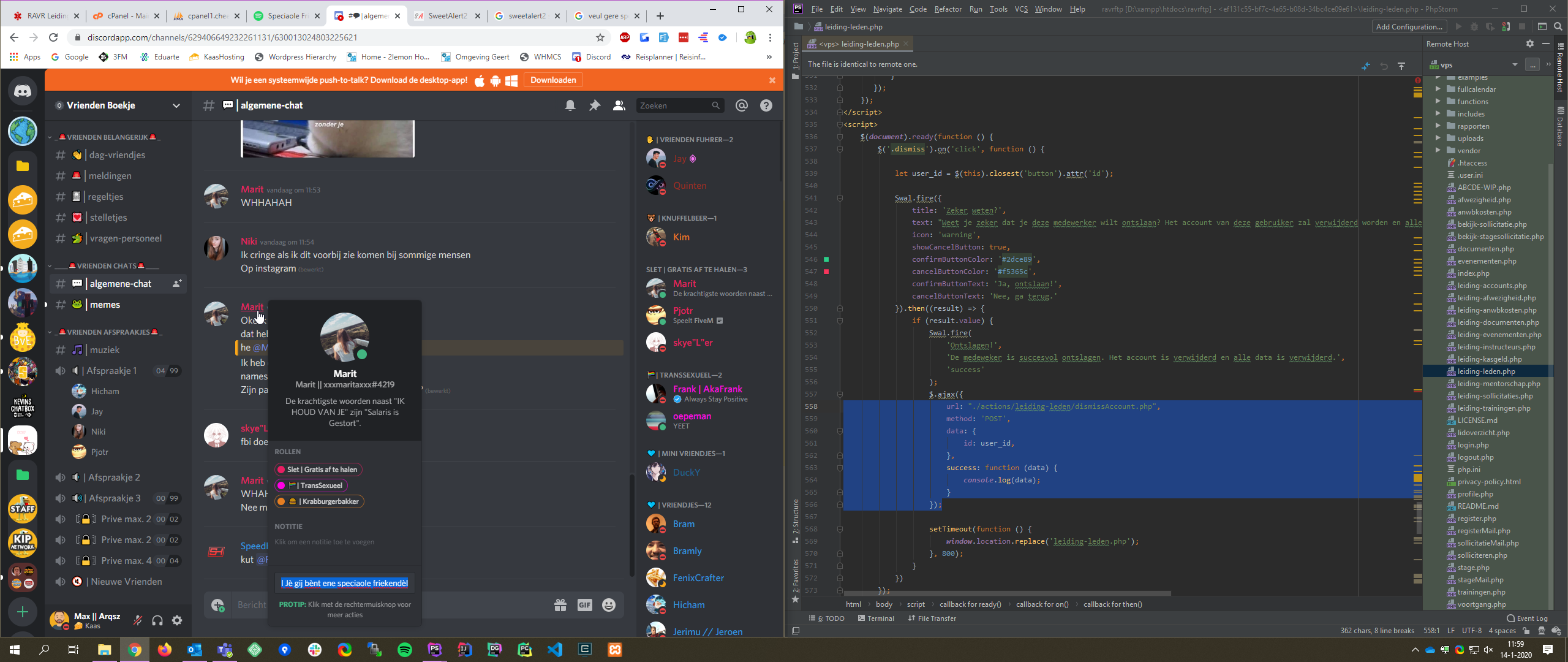This screenshot has height=662, width=1568.
Task: Click the notification bell in channel header
Action: click(x=570, y=105)
